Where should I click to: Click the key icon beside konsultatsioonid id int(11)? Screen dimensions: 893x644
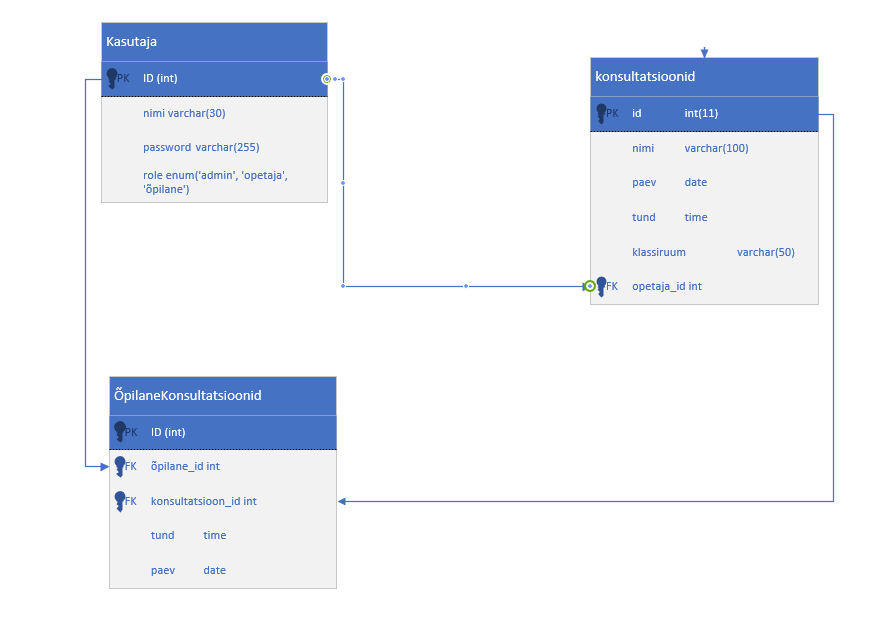click(x=601, y=113)
